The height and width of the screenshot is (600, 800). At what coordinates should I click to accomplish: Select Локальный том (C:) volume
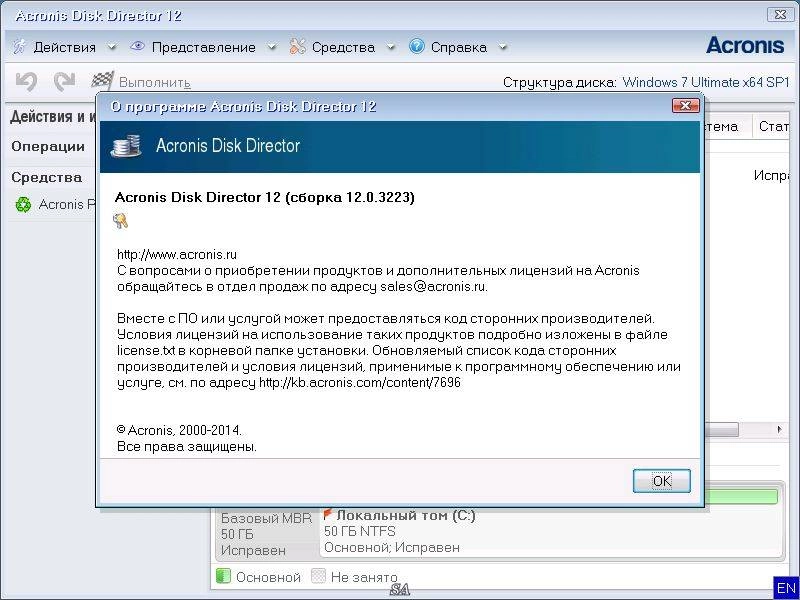(406, 516)
